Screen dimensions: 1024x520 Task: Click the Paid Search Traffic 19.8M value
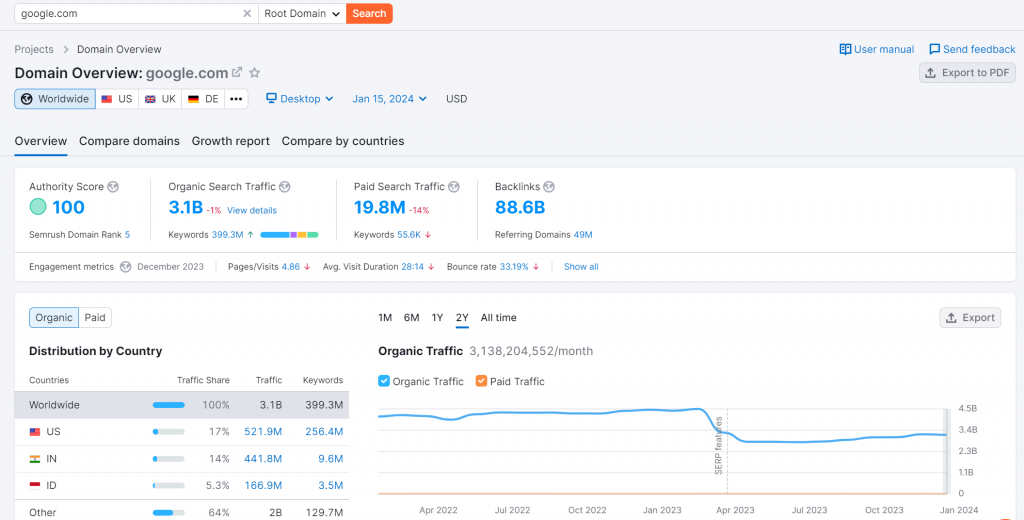[x=379, y=208]
